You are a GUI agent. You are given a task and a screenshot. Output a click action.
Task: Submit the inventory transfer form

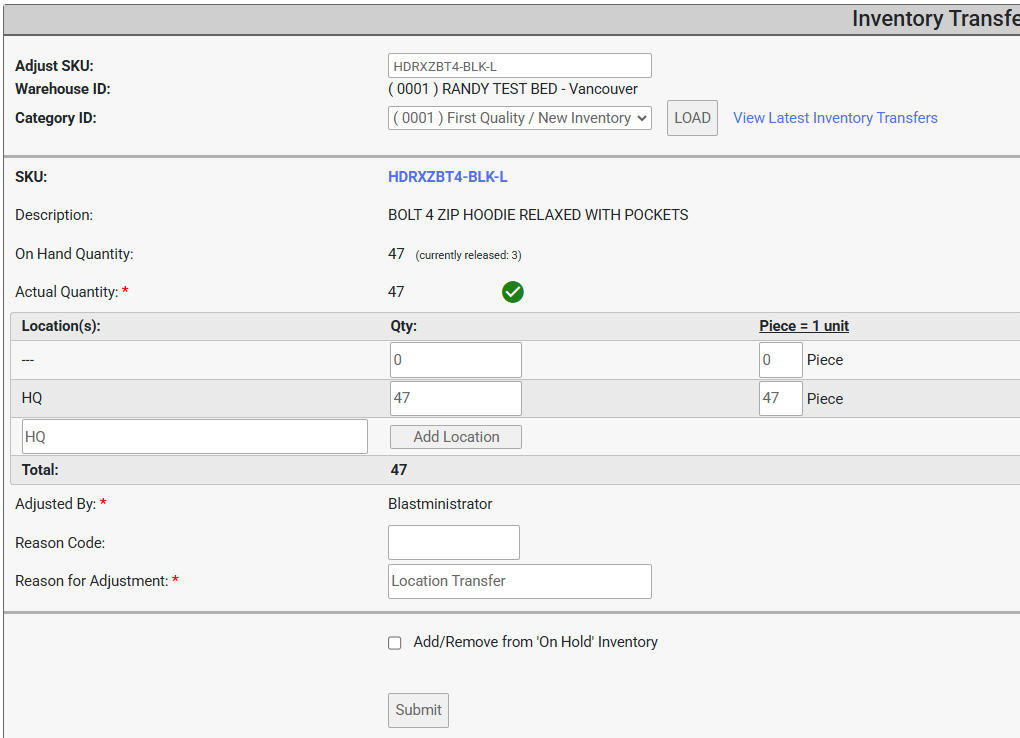[418, 710]
